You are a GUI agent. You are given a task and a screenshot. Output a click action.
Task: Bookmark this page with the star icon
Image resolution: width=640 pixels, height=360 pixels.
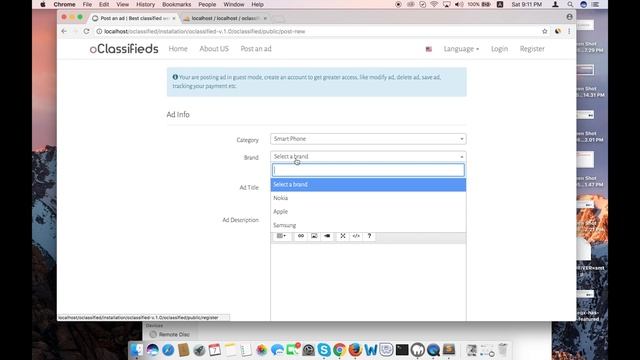[544, 31]
